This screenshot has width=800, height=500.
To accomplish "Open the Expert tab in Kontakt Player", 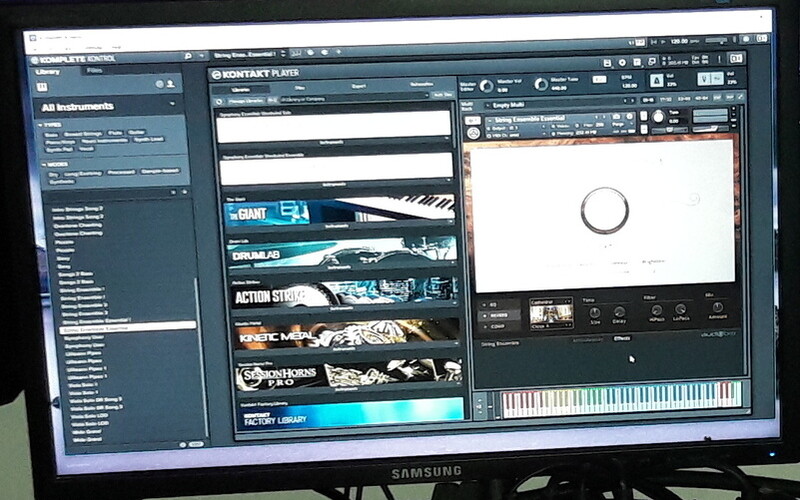I will [359, 86].
